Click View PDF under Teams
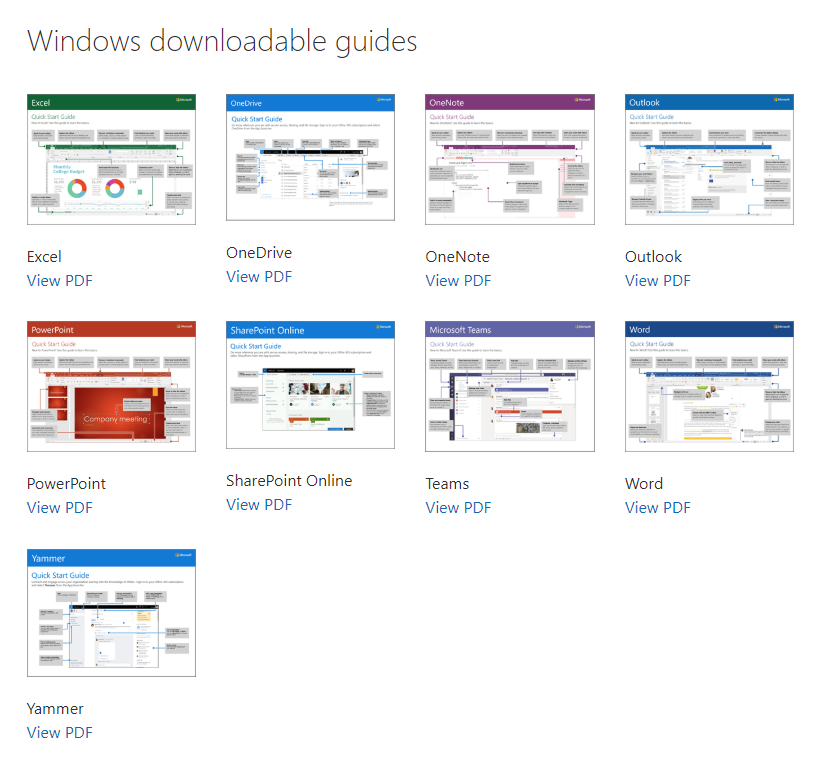This screenshot has height=764, width=827. [458, 507]
